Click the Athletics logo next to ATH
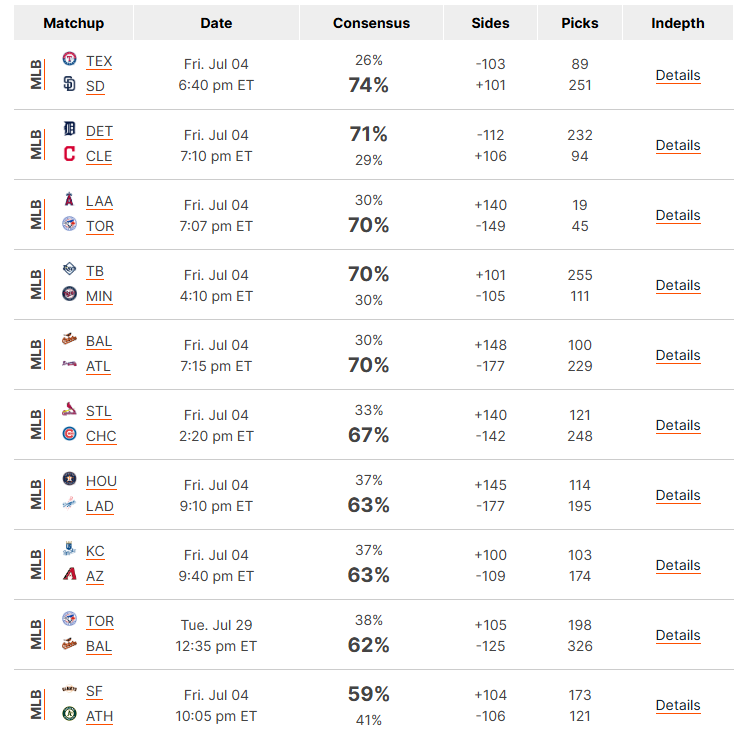This screenshot has width=741, height=752. click(70, 714)
